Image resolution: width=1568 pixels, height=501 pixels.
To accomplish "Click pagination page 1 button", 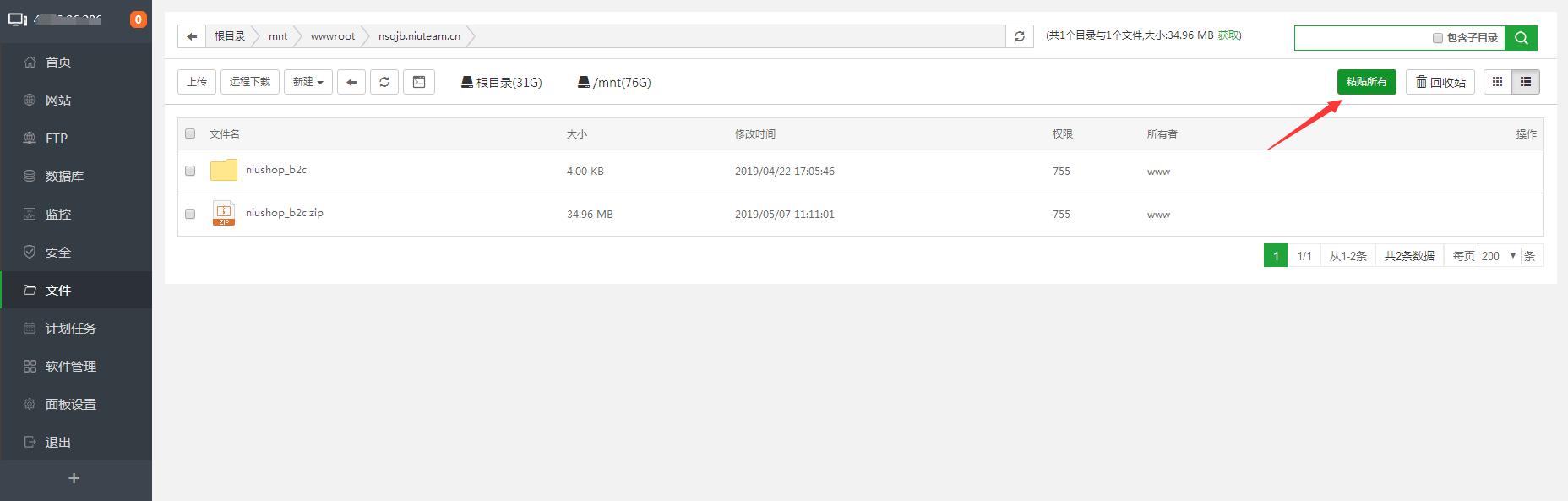I will 1276,256.
